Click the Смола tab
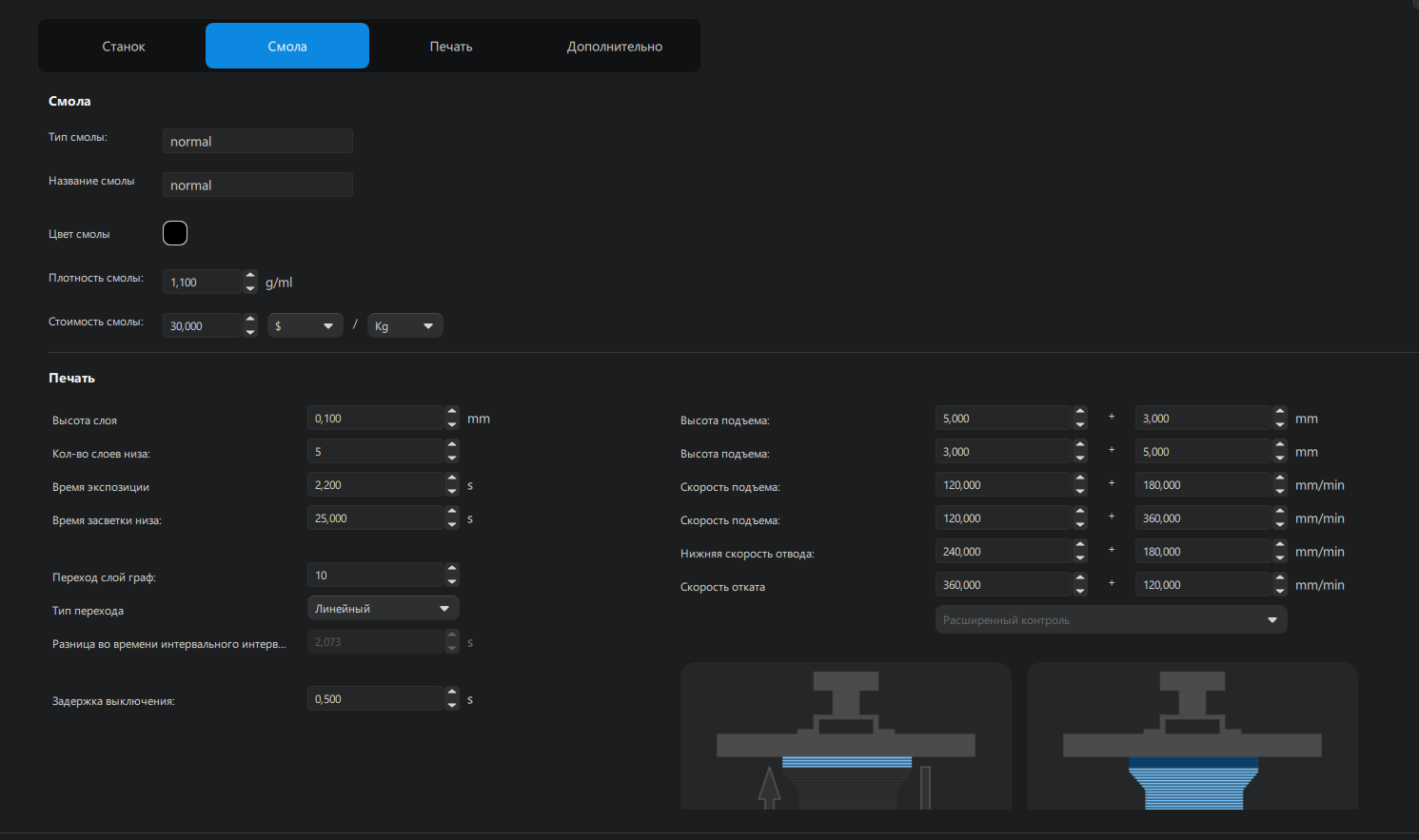The image size is (1419, 840). 287,47
